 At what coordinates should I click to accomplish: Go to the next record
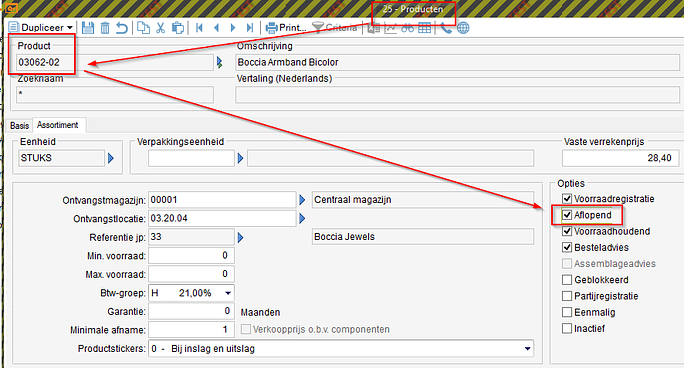[233, 28]
